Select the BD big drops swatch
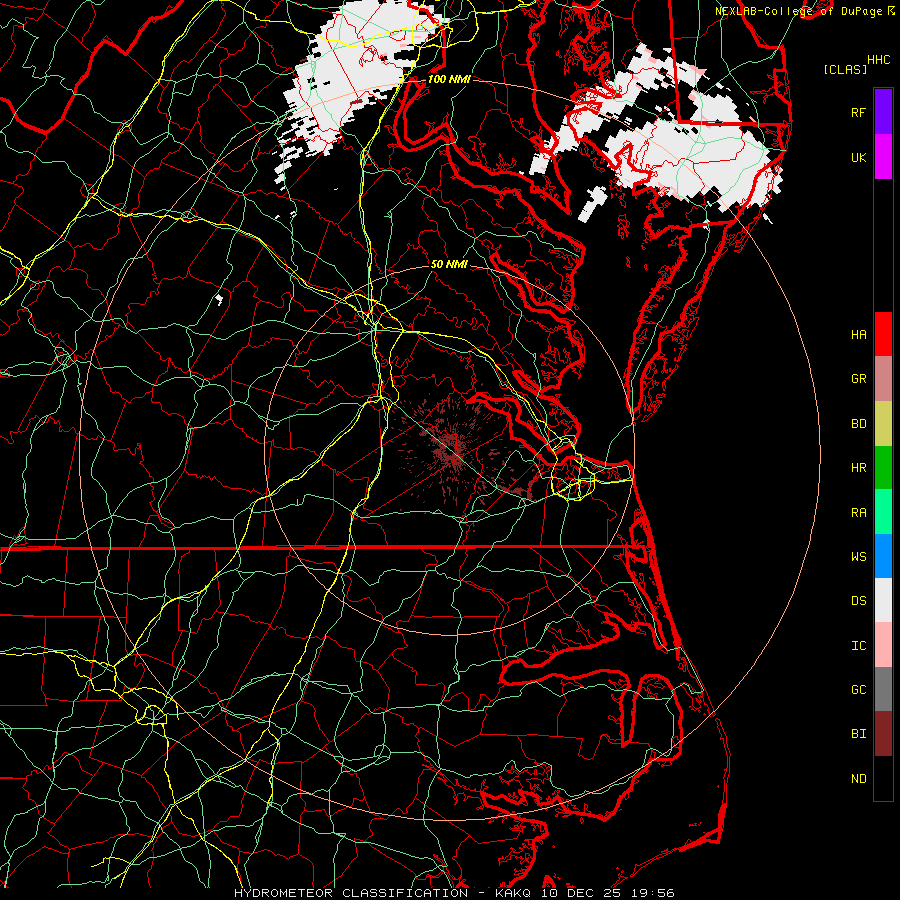 [x=883, y=423]
